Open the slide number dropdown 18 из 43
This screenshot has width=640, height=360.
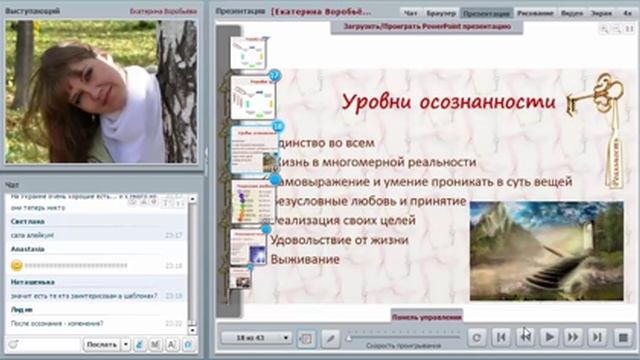pos(256,338)
